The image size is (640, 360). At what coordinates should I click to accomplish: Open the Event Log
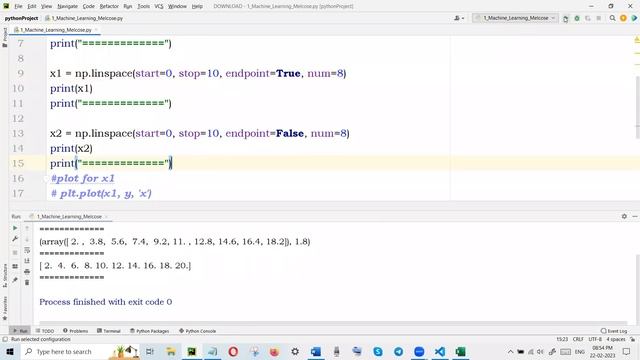click(614, 331)
